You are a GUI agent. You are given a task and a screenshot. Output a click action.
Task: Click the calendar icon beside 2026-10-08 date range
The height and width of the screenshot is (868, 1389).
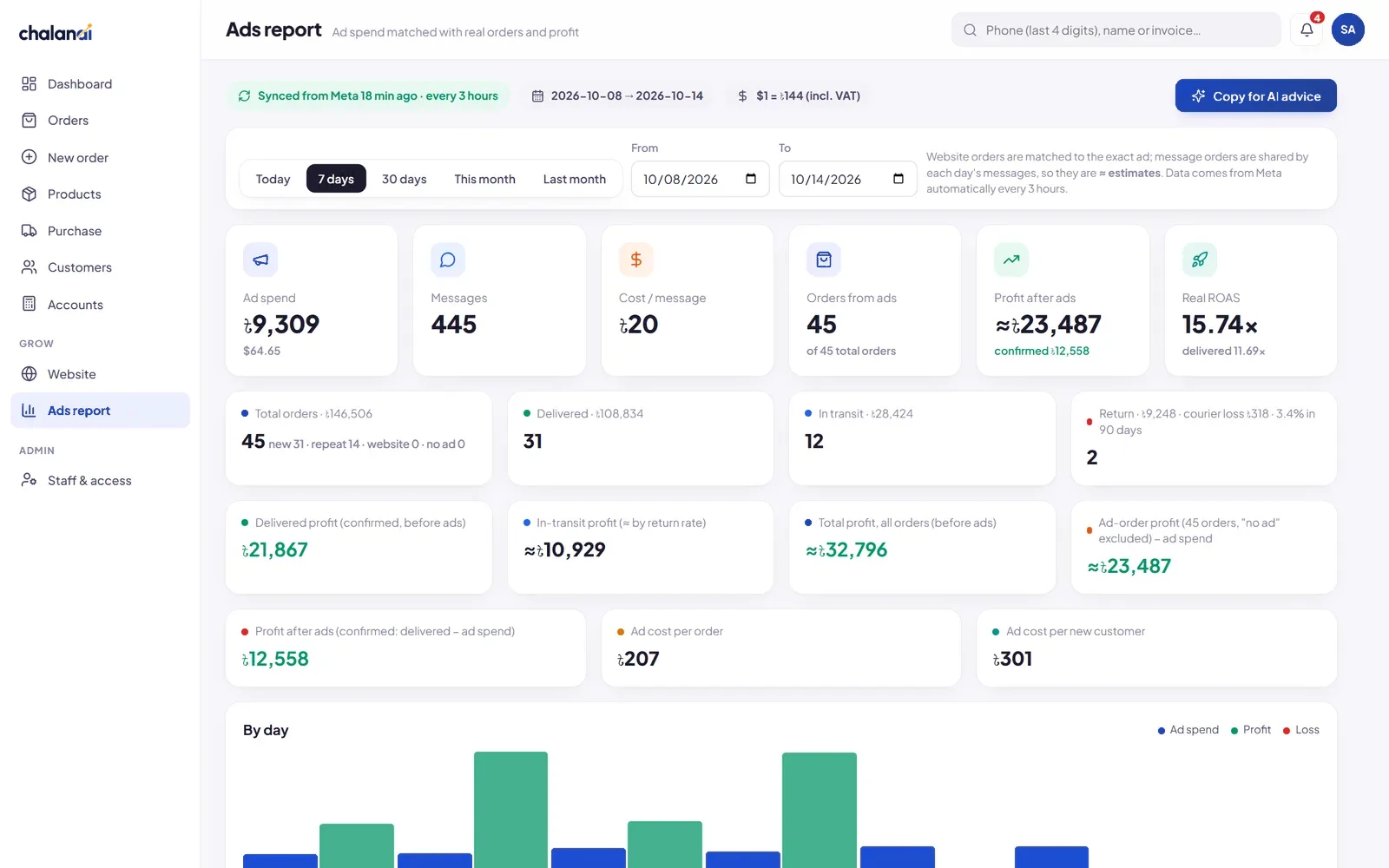pyautogui.click(x=538, y=96)
